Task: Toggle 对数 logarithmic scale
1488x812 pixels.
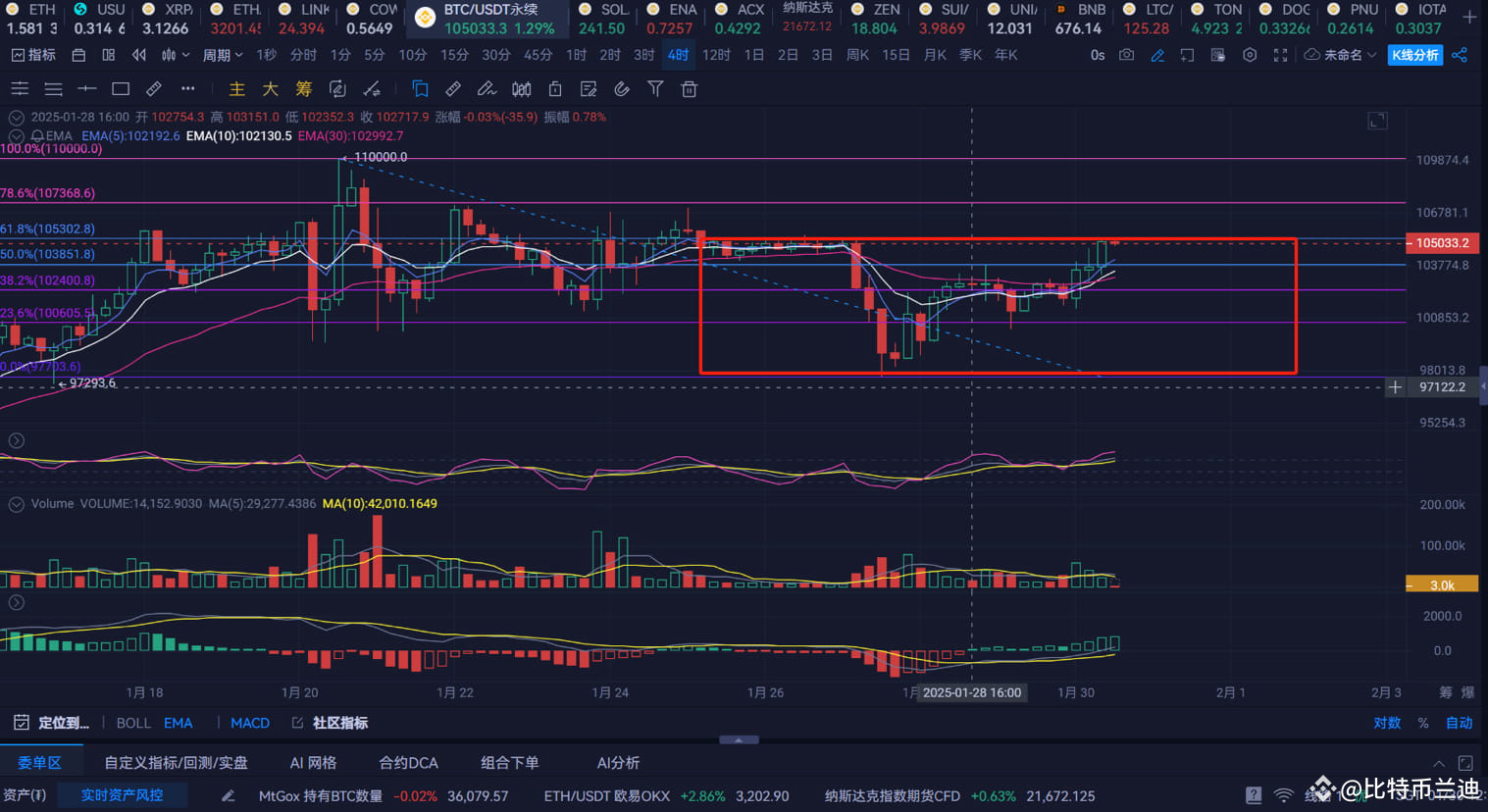Action: pos(1387,723)
